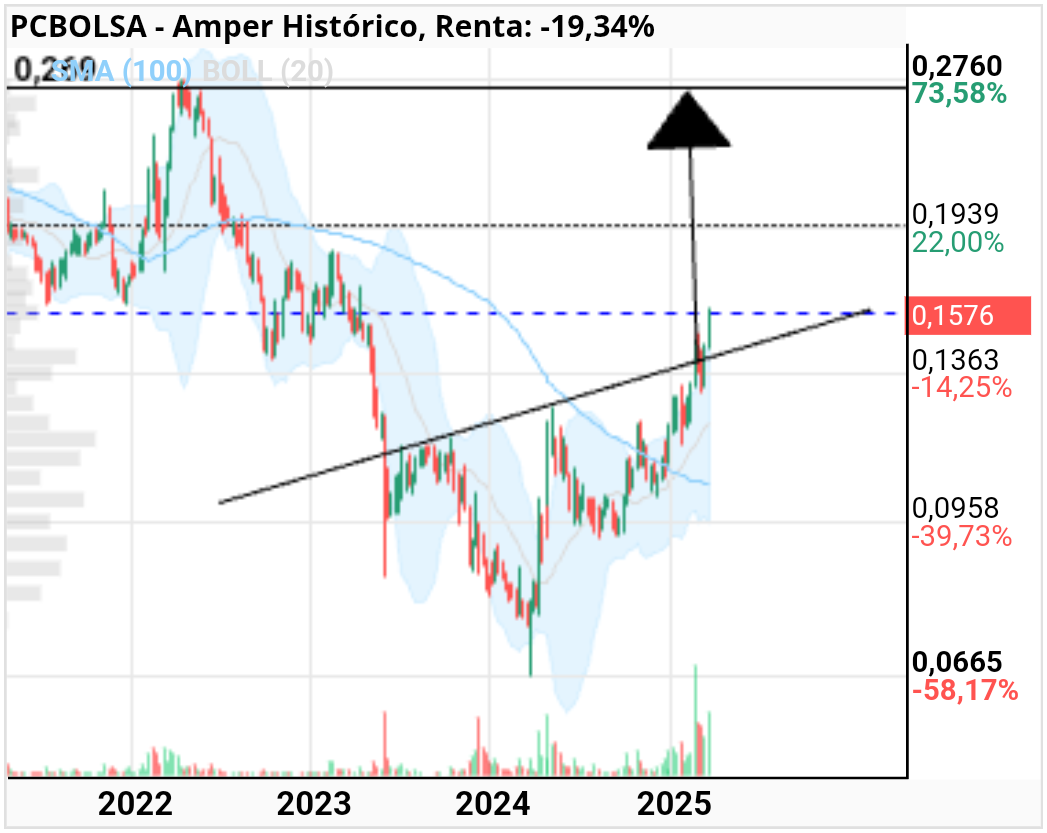Select the 0,0665 support price label
The image size is (1047, 833).
pyautogui.click(x=957, y=662)
